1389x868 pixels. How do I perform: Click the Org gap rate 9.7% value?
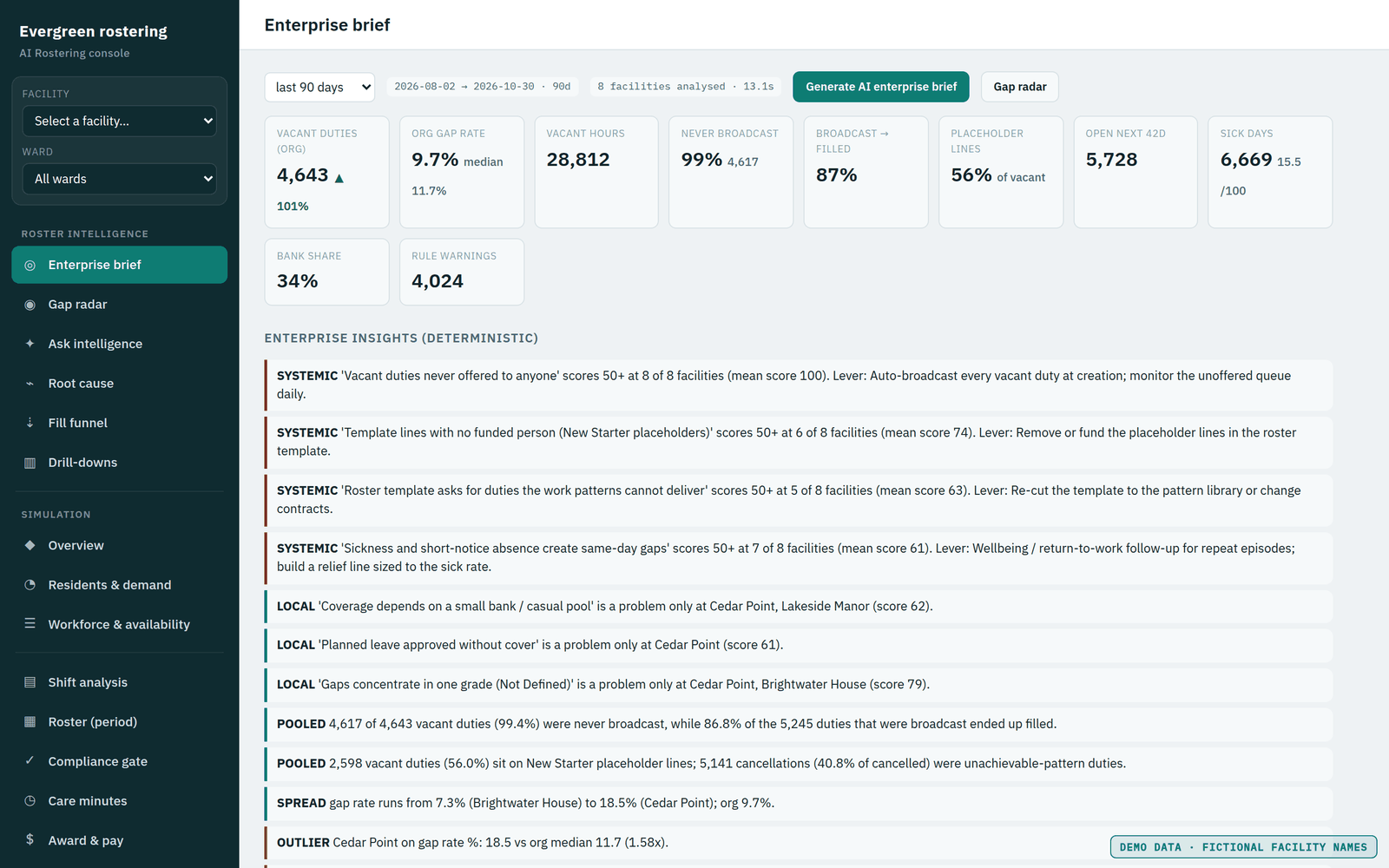[x=435, y=160]
